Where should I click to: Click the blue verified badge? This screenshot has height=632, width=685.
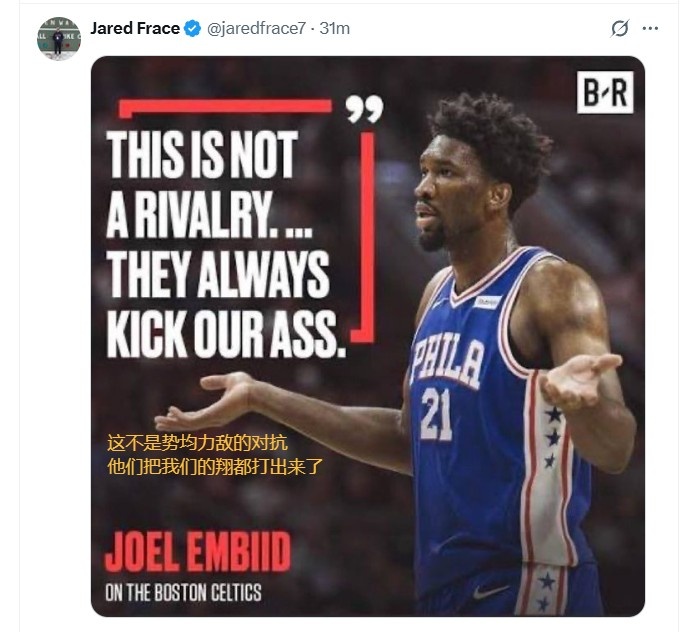pyautogui.click(x=189, y=29)
